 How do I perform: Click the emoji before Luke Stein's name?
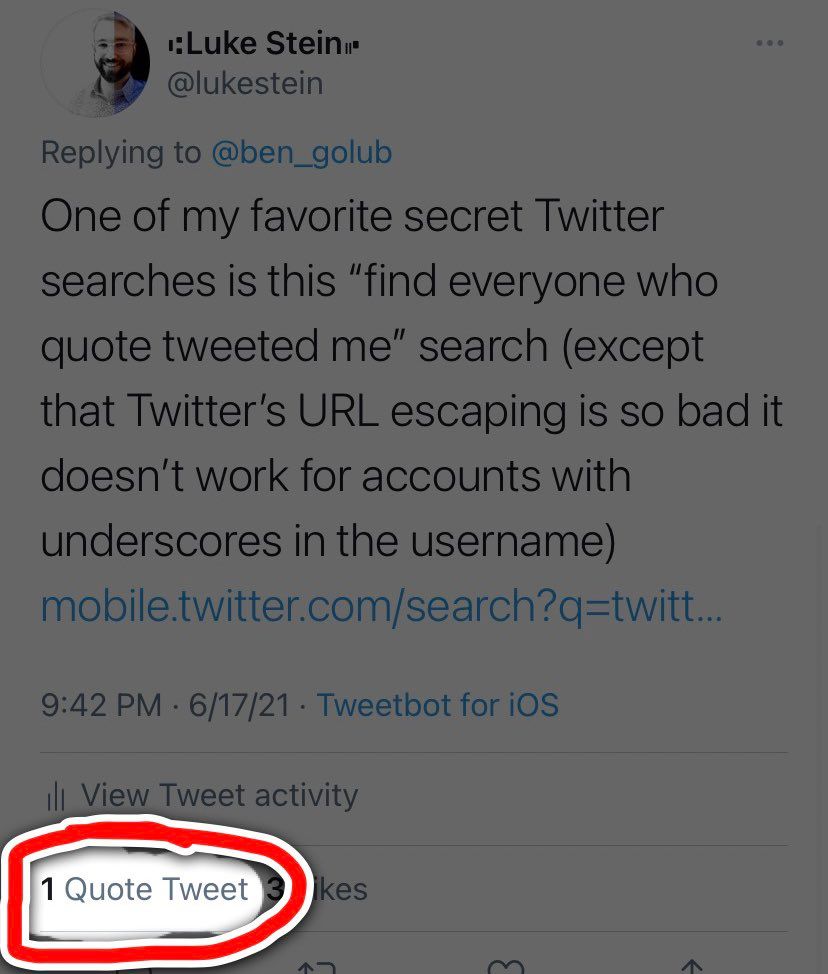click(x=174, y=45)
